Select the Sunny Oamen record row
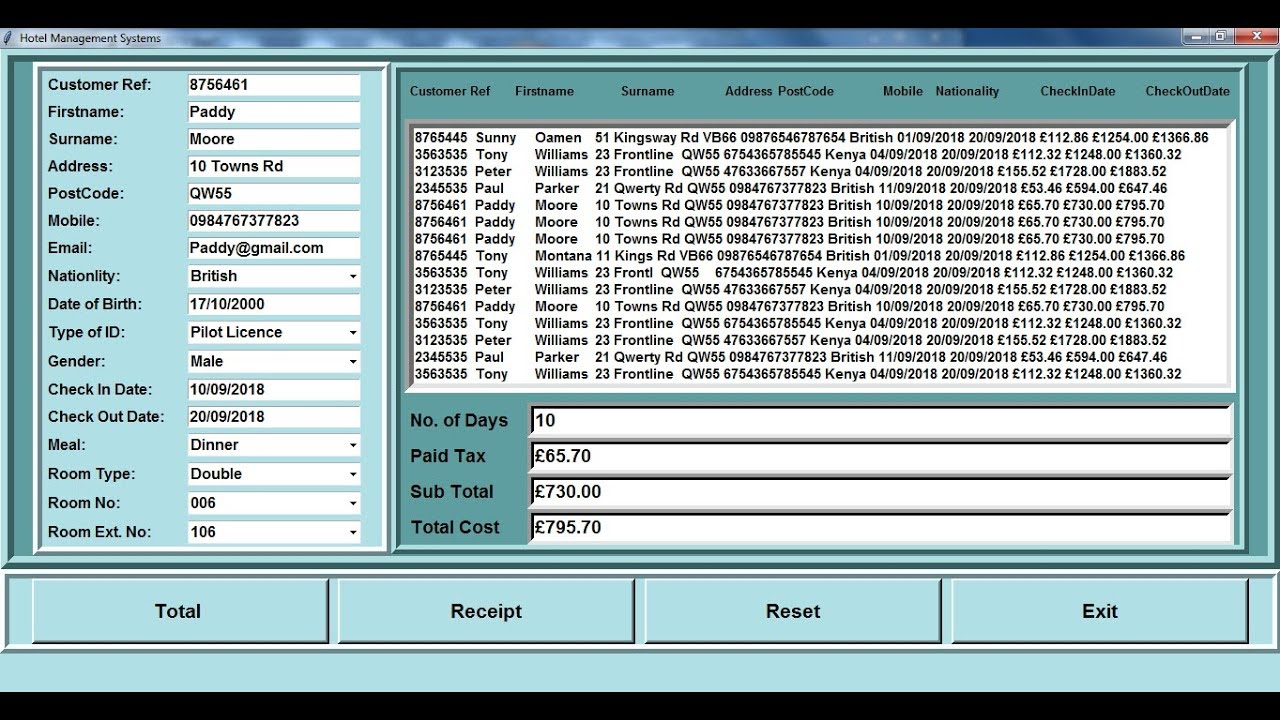The height and width of the screenshot is (720, 1280). 811,138
